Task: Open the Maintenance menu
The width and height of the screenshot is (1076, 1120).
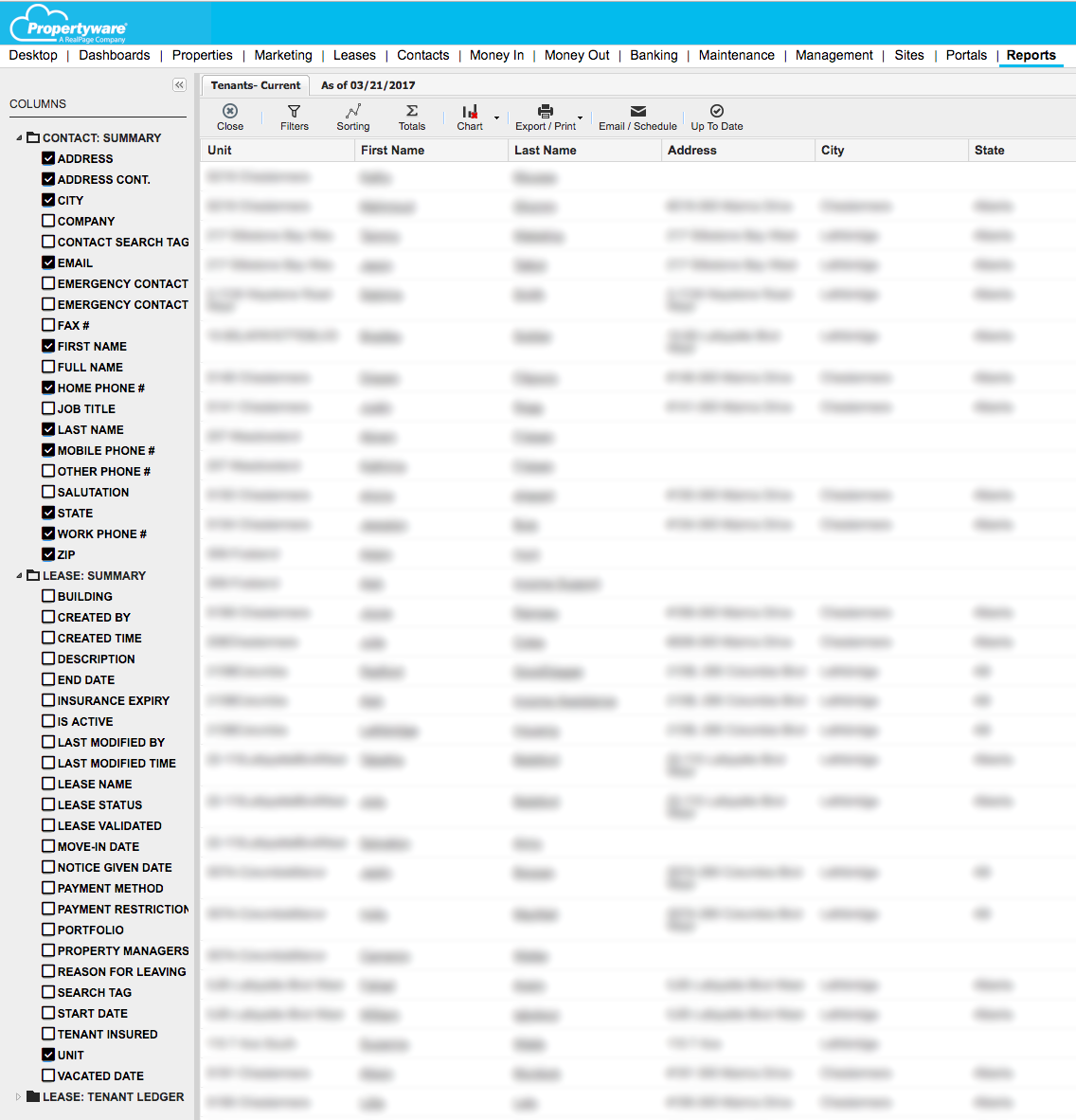Action: point(736,55)
